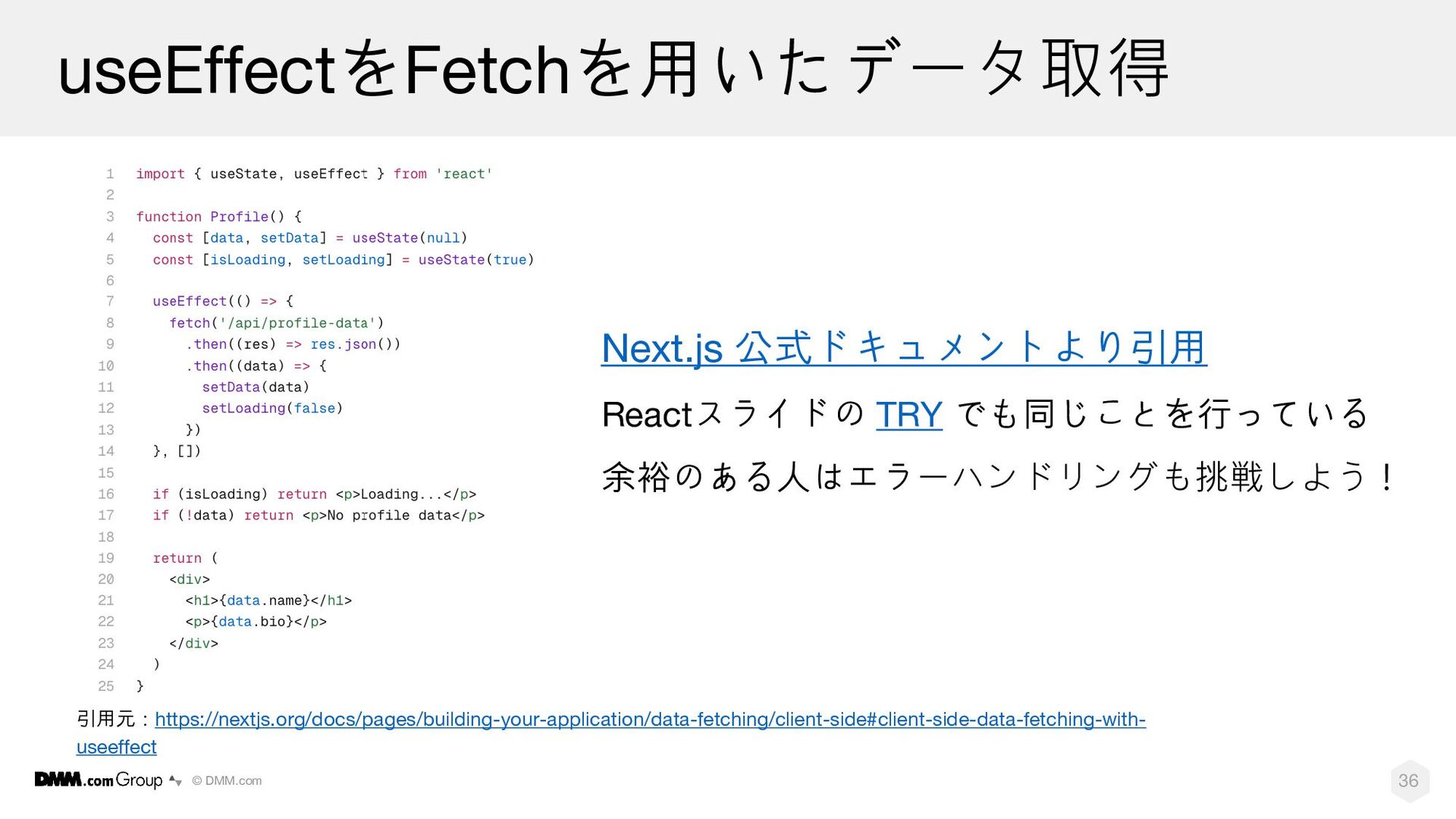This screenshot has height=819, width=1456.
Task: Click the slide title useEffectをFetchを用いたデータ取得
Action: 613,69
